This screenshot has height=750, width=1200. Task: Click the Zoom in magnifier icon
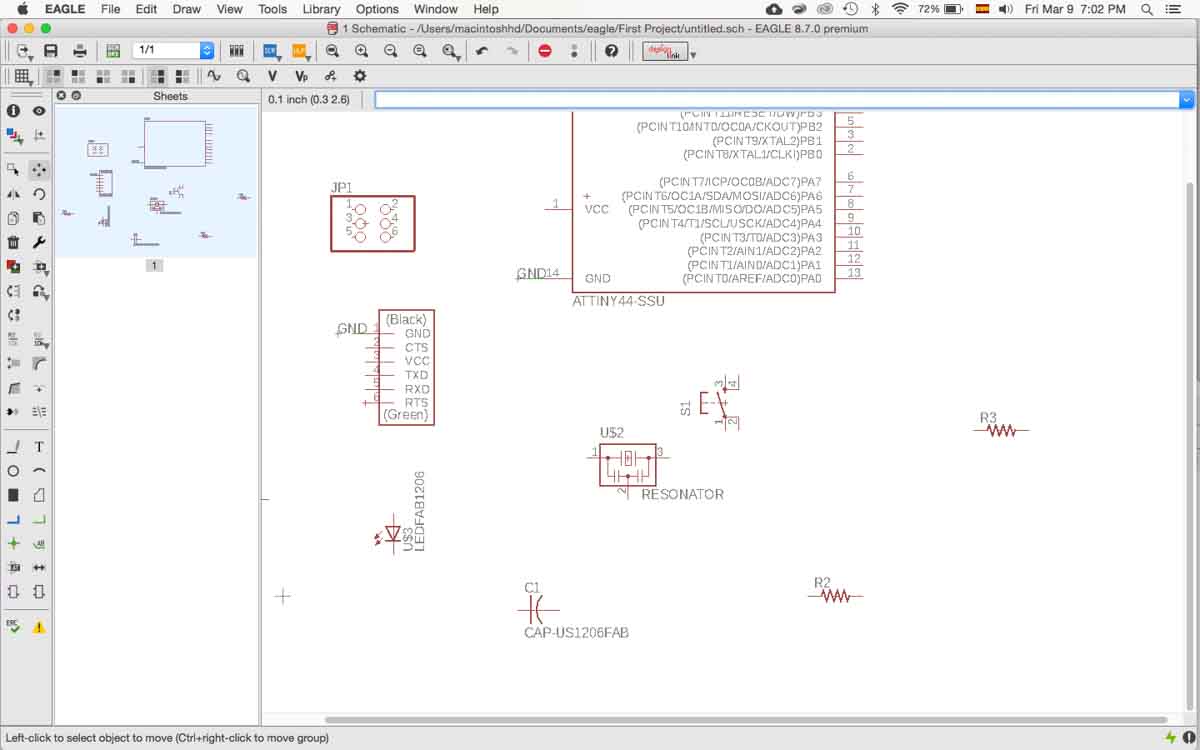pos(361,51)
